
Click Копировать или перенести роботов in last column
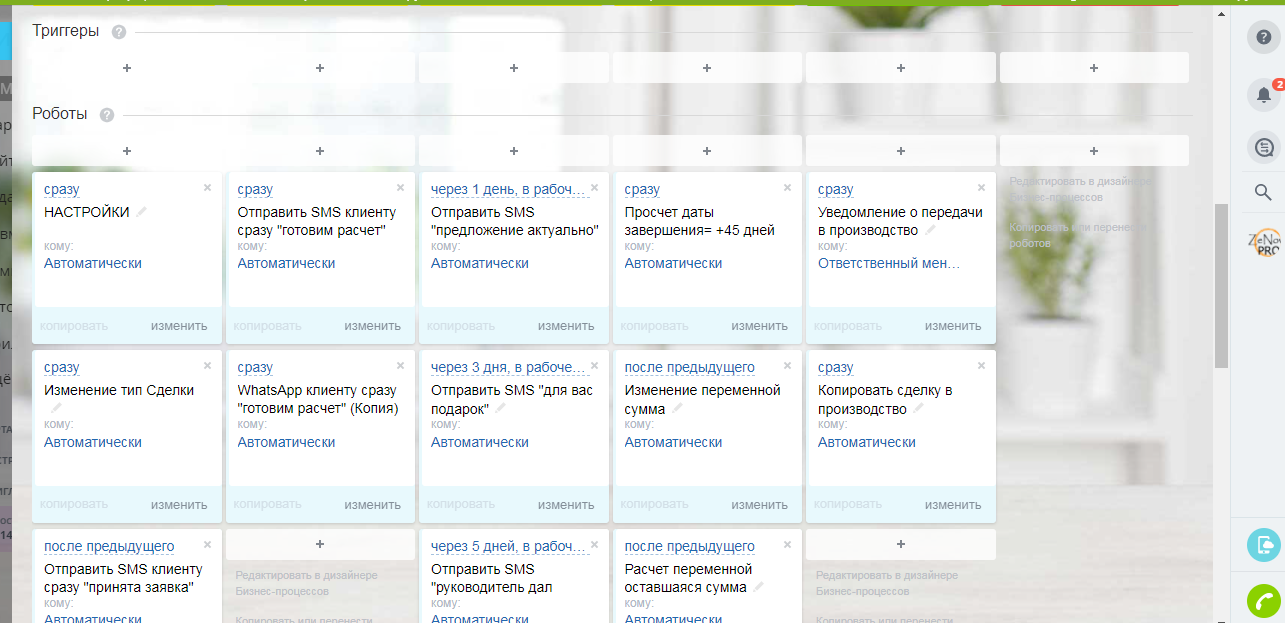tap(1081, 235)
